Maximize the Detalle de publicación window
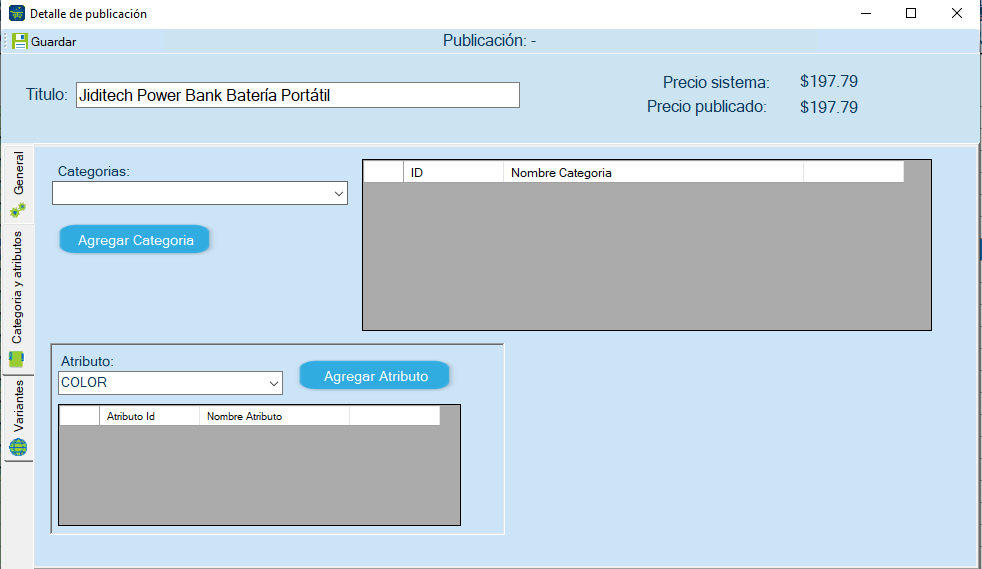 pos(911,13)
